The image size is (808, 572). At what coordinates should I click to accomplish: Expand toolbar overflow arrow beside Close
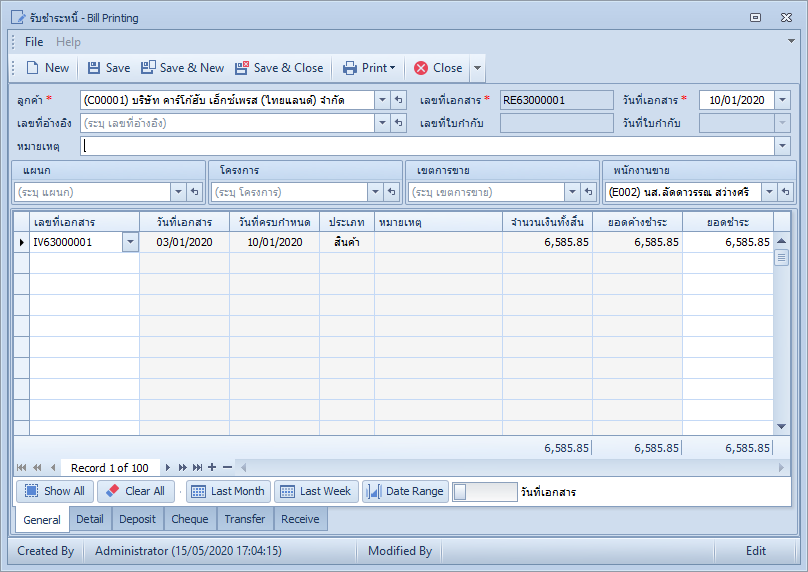(478, 68)
